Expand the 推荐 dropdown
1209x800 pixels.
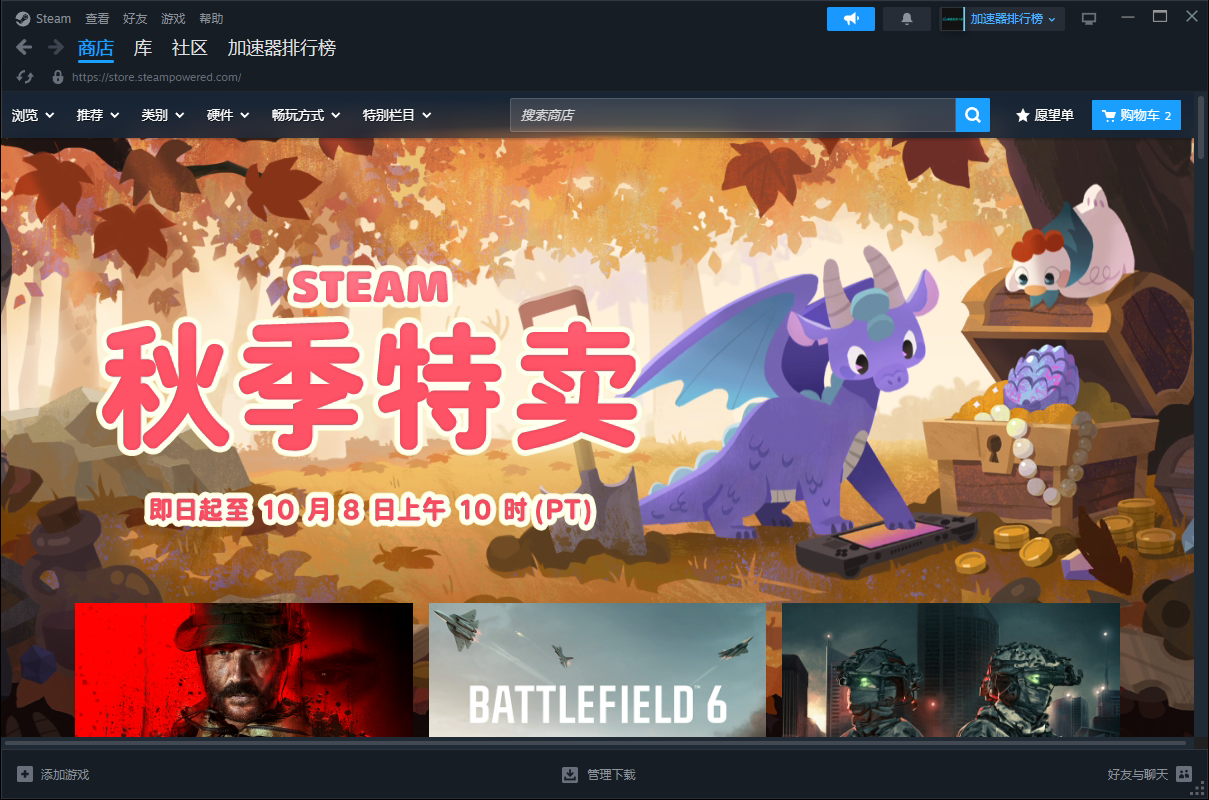pos(98,115)
